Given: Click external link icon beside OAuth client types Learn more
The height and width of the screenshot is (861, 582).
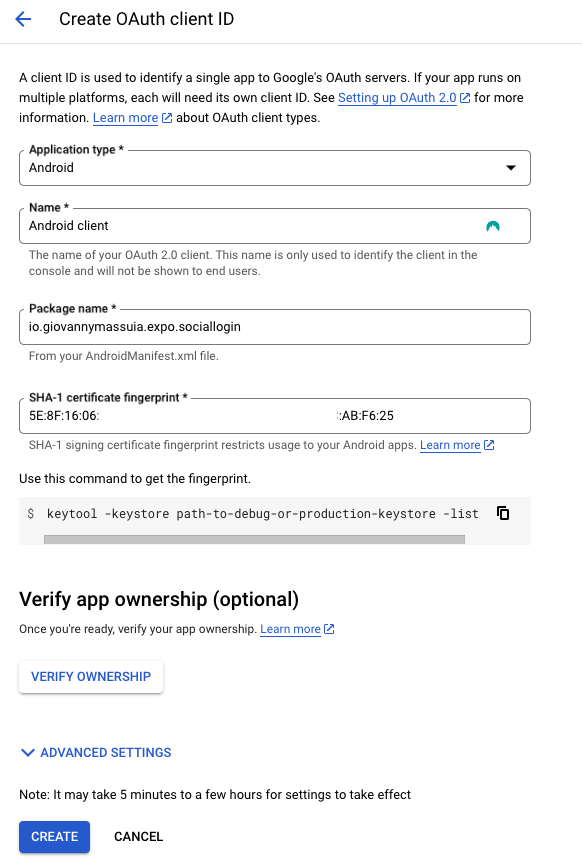Looking at the screenshot, I should coord(167,118).
